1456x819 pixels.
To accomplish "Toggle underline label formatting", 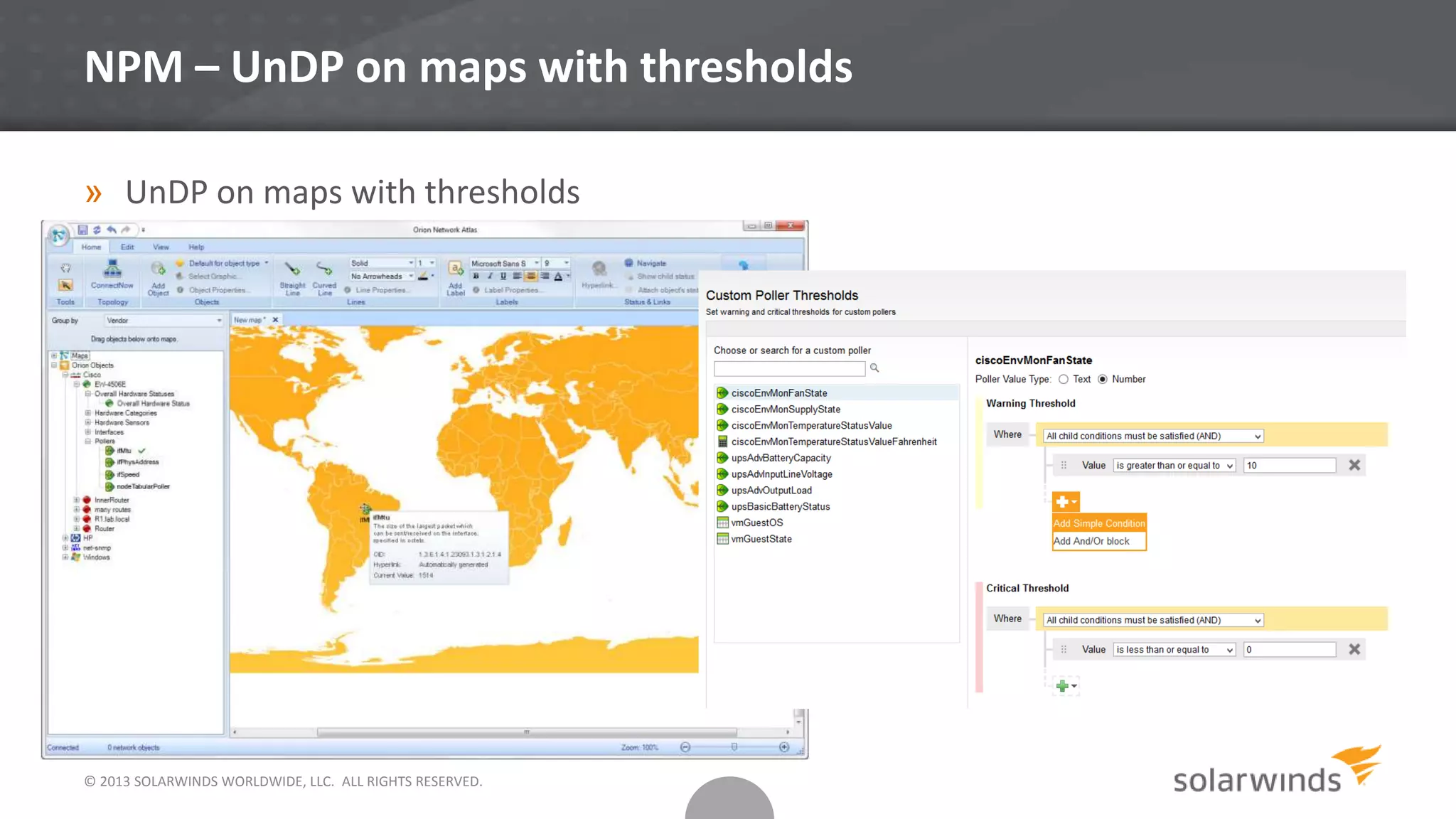I will (503, 277).
